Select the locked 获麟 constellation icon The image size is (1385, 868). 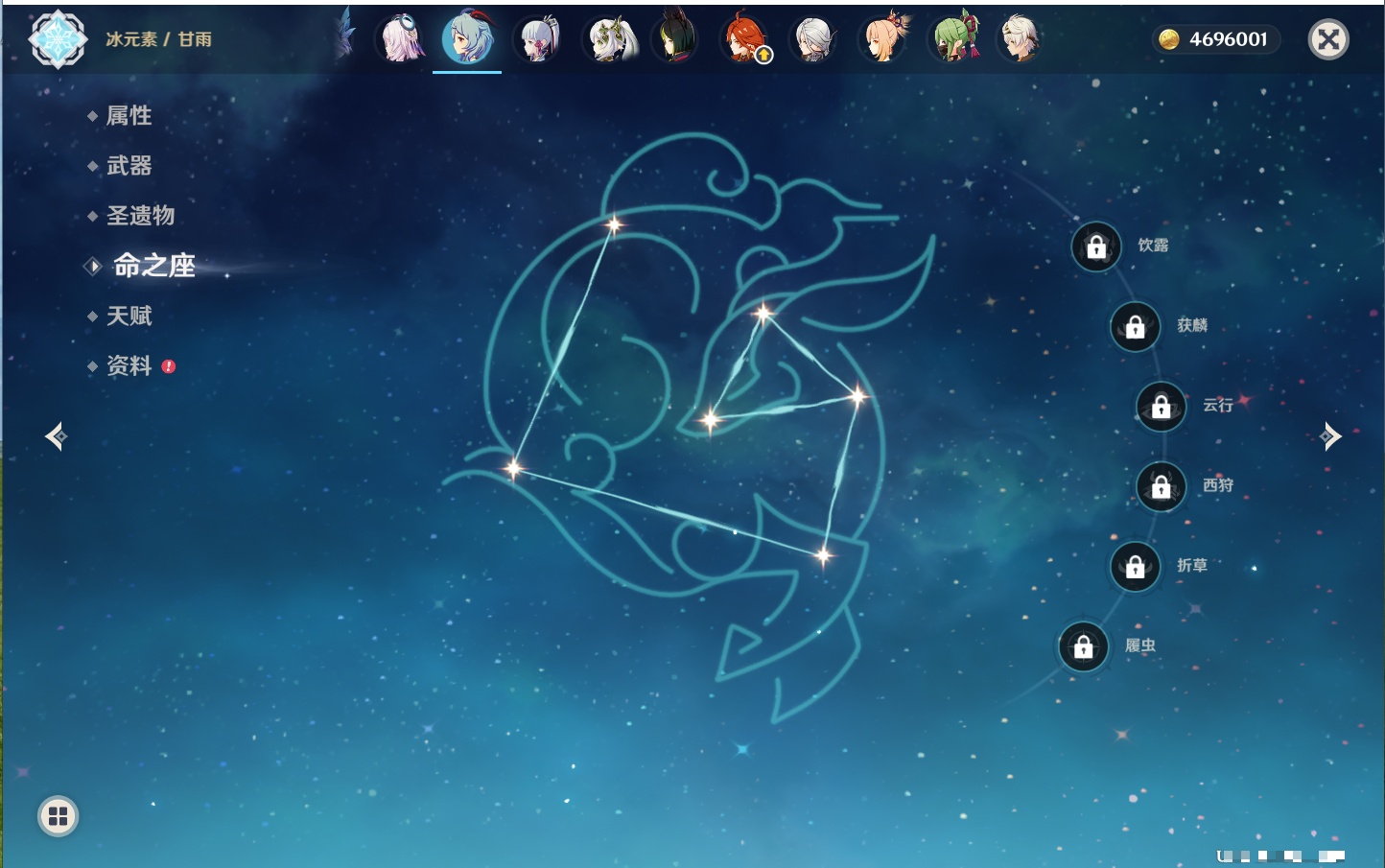(x=1135, y=327)
